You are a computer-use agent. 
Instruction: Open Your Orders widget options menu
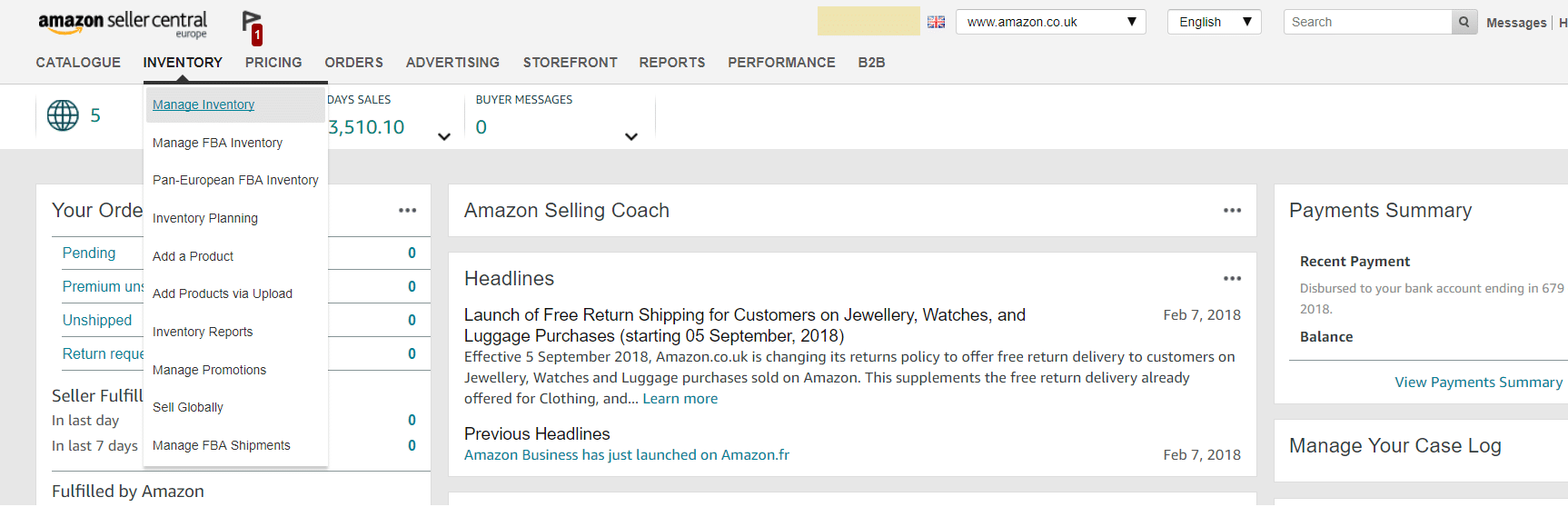pos(407,211)
